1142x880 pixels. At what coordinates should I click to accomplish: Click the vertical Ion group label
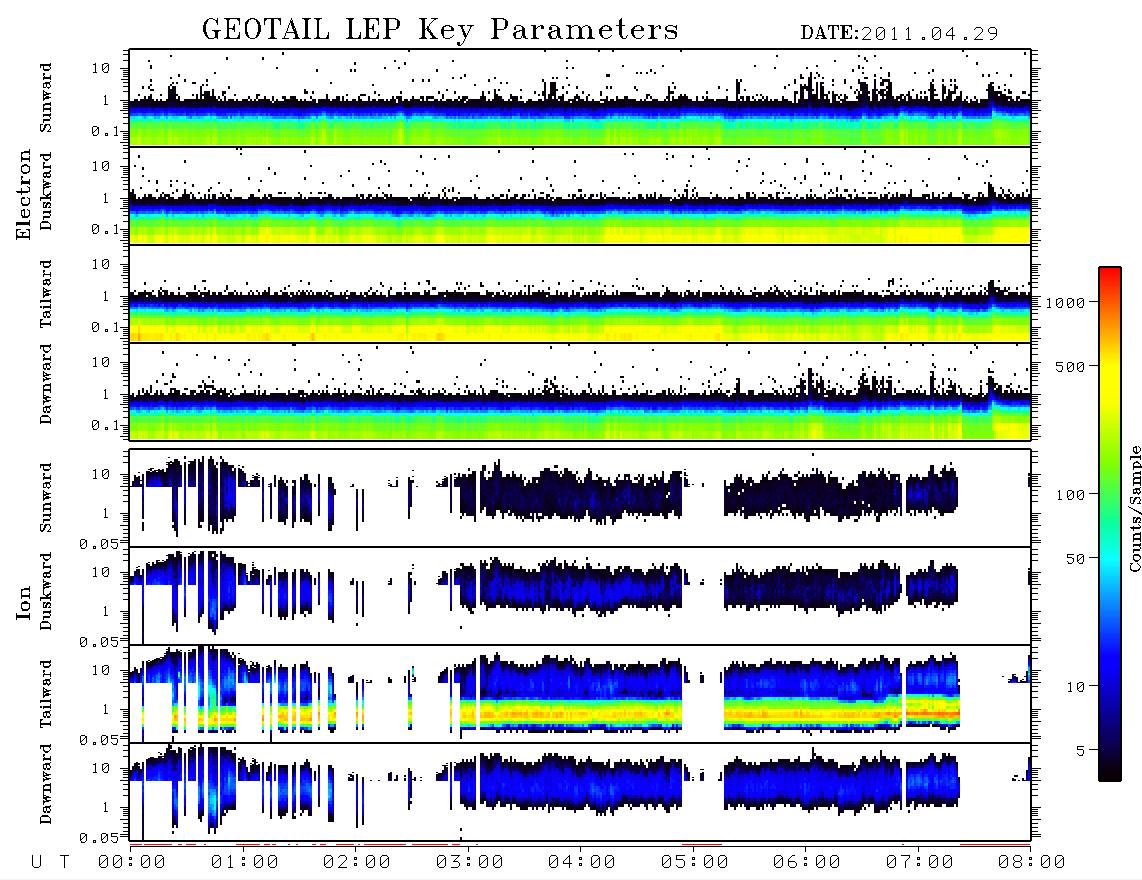pos(24,602)
